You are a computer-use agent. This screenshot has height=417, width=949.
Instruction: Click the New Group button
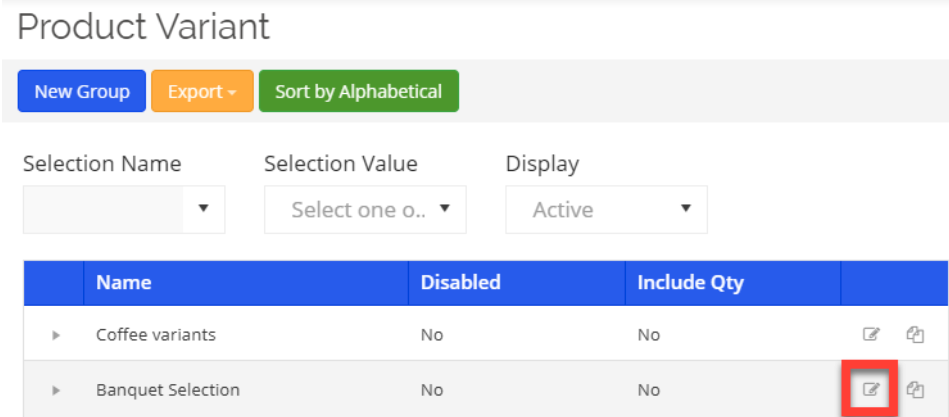[x=82, y=91]
